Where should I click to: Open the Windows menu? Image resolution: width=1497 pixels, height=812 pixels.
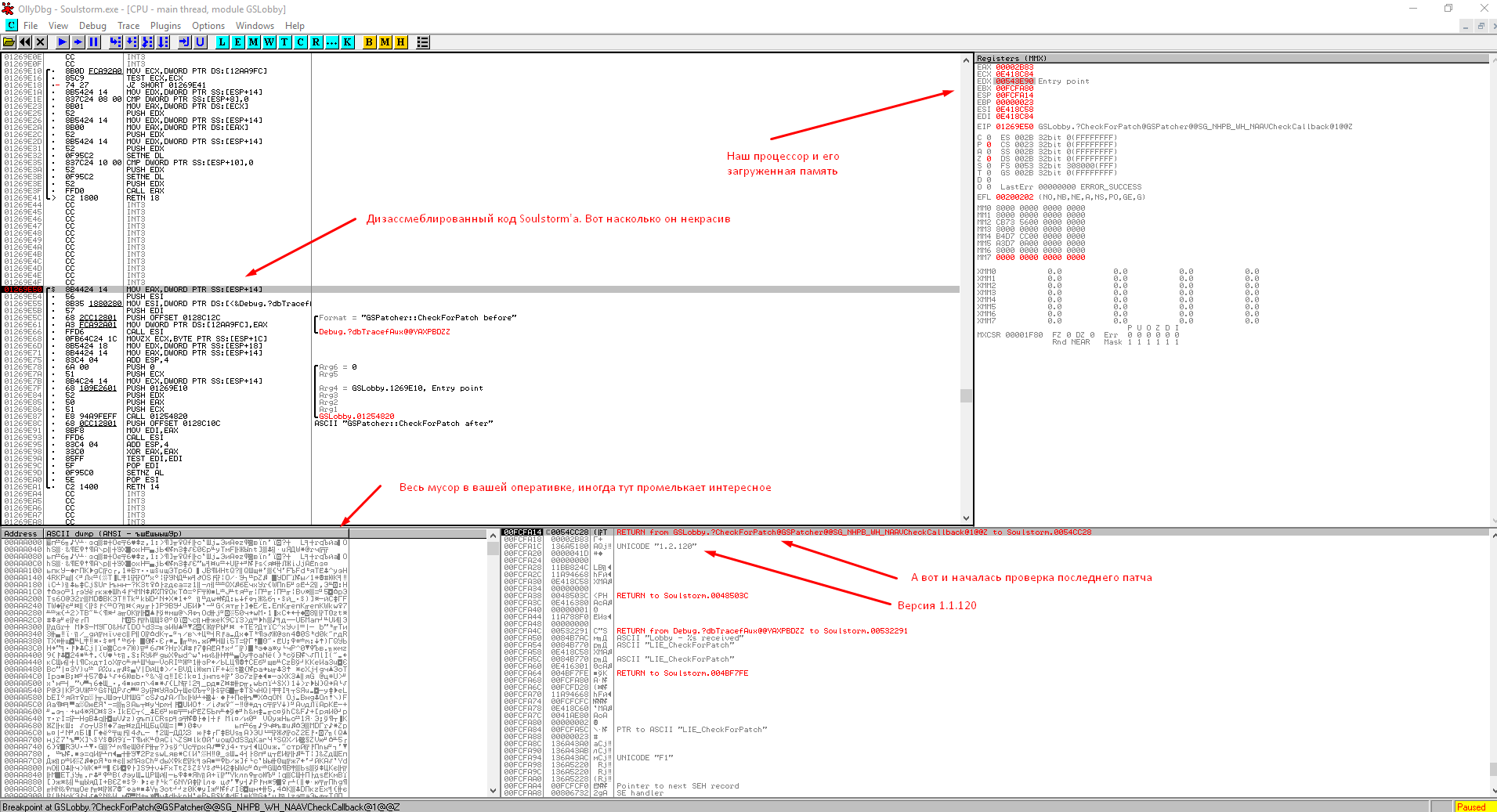pyautogui.click(x=255, y=26)
